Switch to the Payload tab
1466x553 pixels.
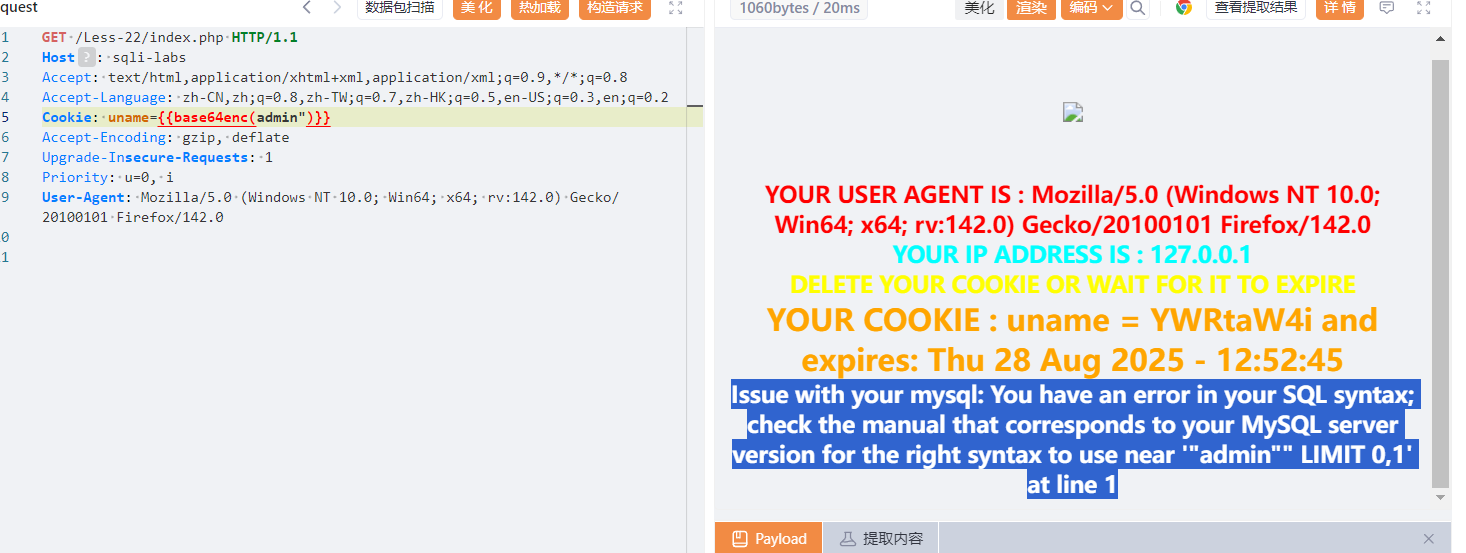click(x=769, y=538)
